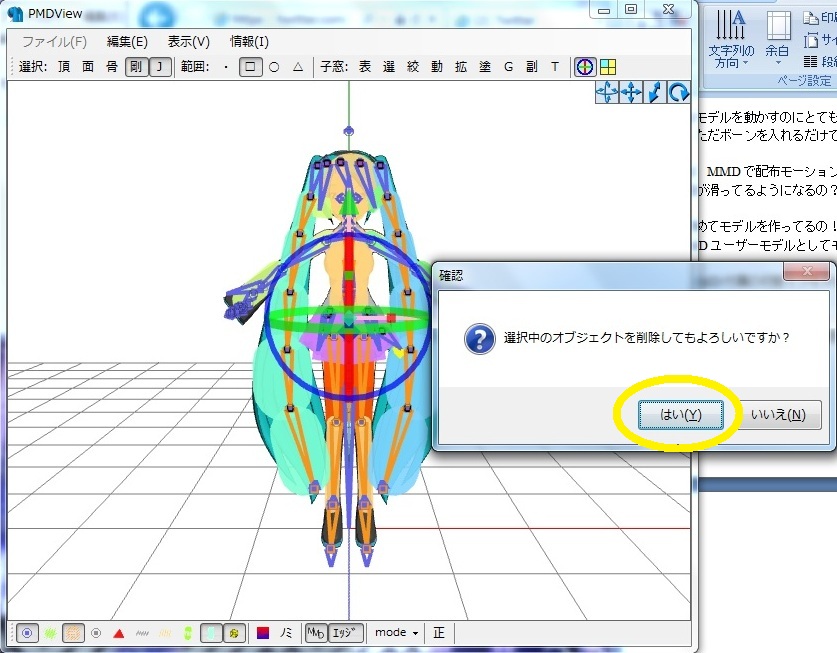Open the 表 sub-window
The height and width of the screenshot is (653, 837).
pos(365,67)
